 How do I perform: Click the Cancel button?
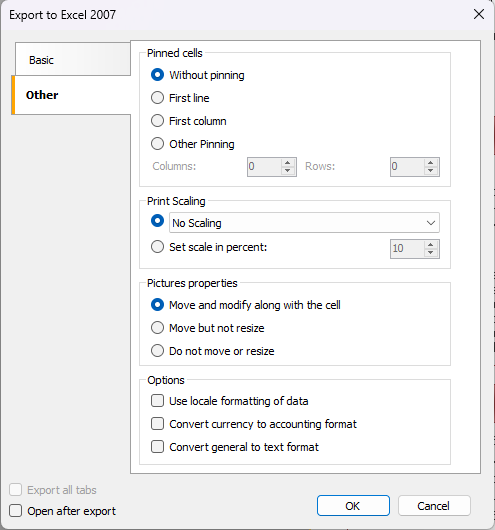tap(434, 506)
